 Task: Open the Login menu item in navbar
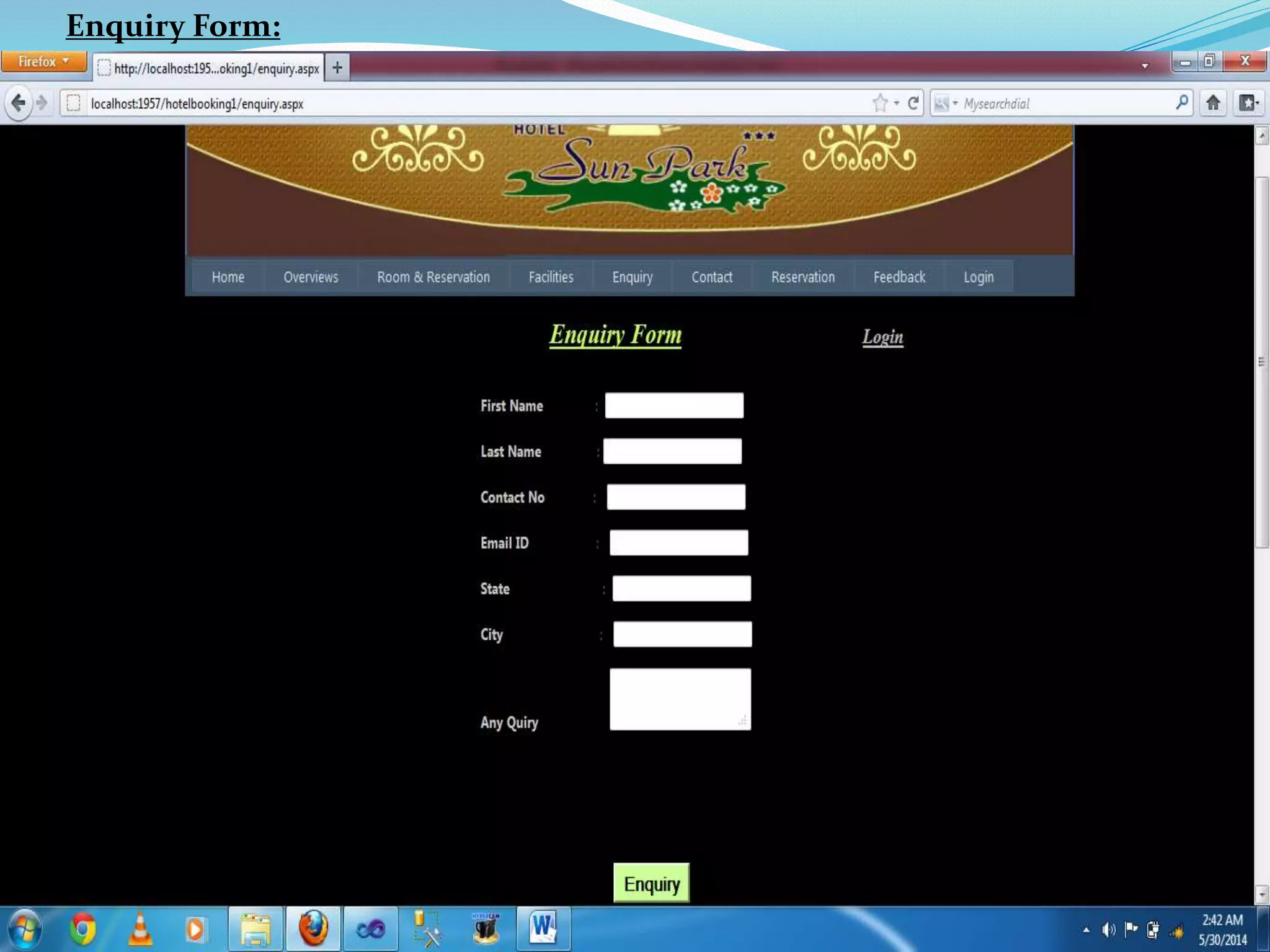pyautogui.click(x=979, y=277)
